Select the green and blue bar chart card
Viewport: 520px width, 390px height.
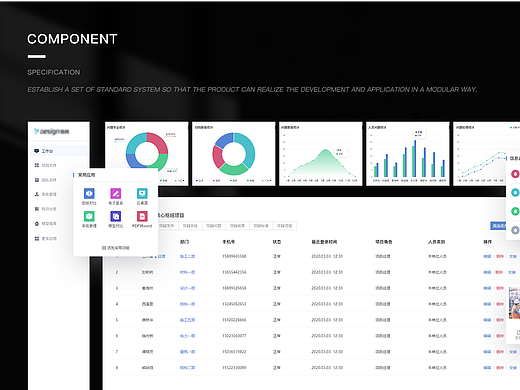click(408, 154)
